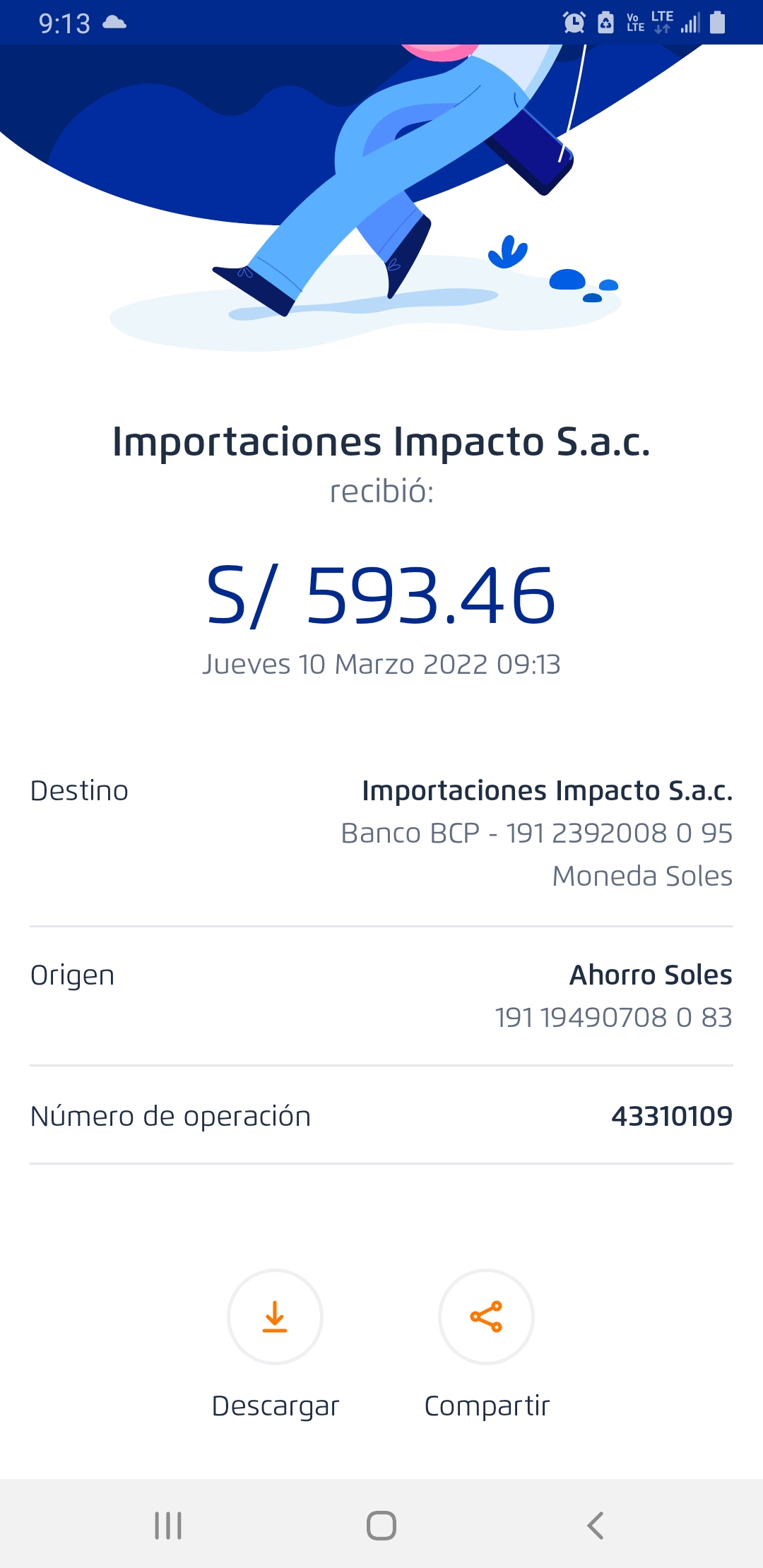Tap the Importaciones Impacto S.a.c. heading
Screen dimensions: 763x1568
pyautogui.click(x=381, y=442)
